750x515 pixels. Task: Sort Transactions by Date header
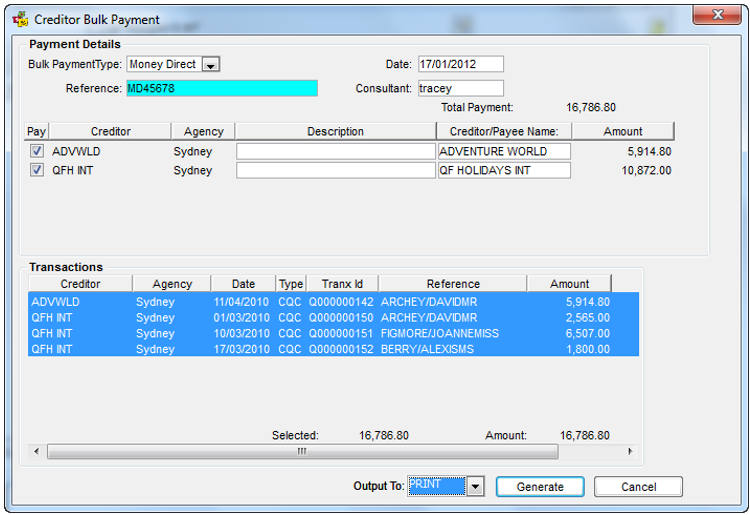[x=243, y=284]
